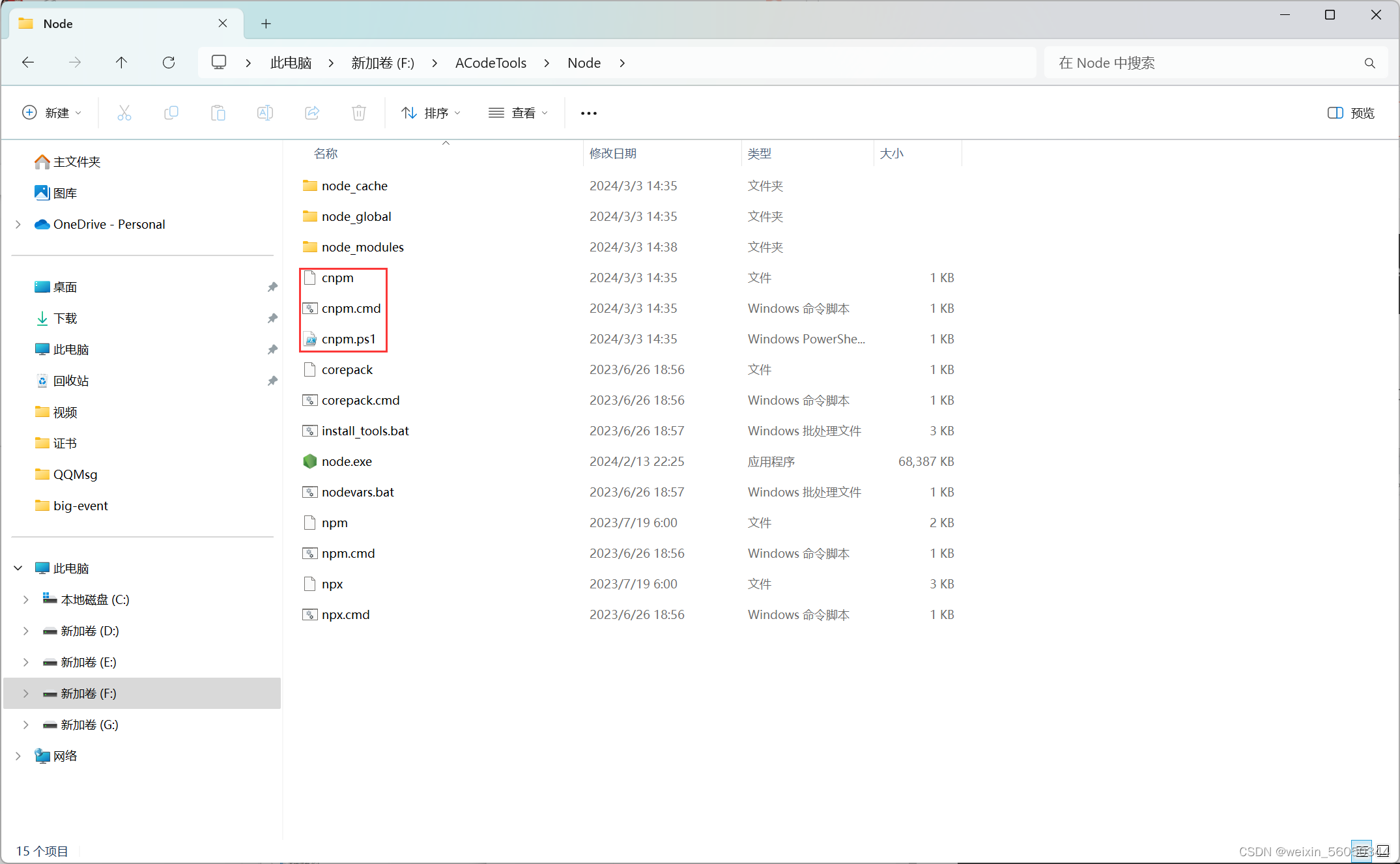Click the Rename icon in toolbar
Screen dimensions: 1400x864
264,113
